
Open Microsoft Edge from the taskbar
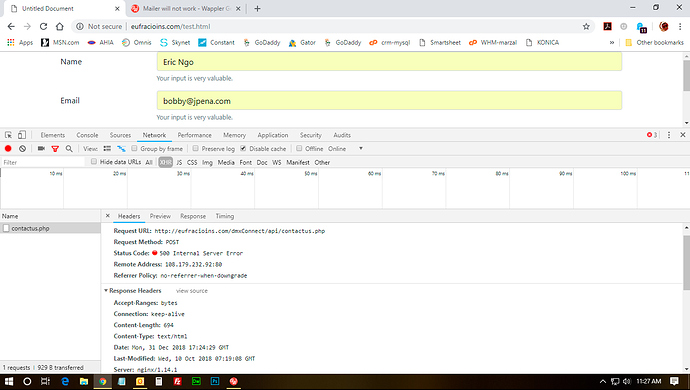click(65, 381)
